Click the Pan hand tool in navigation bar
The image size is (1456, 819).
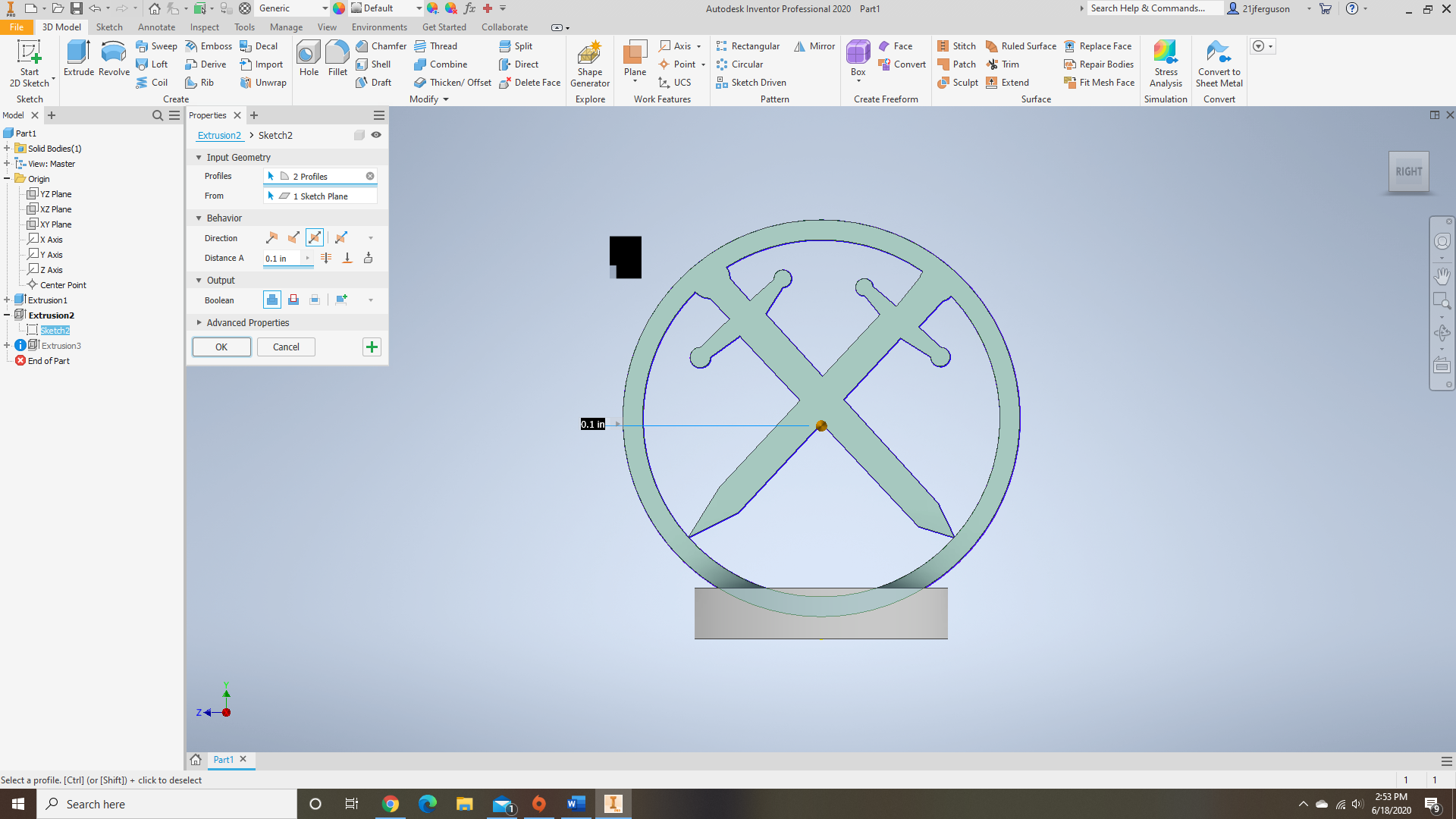tap(1442, 275)
